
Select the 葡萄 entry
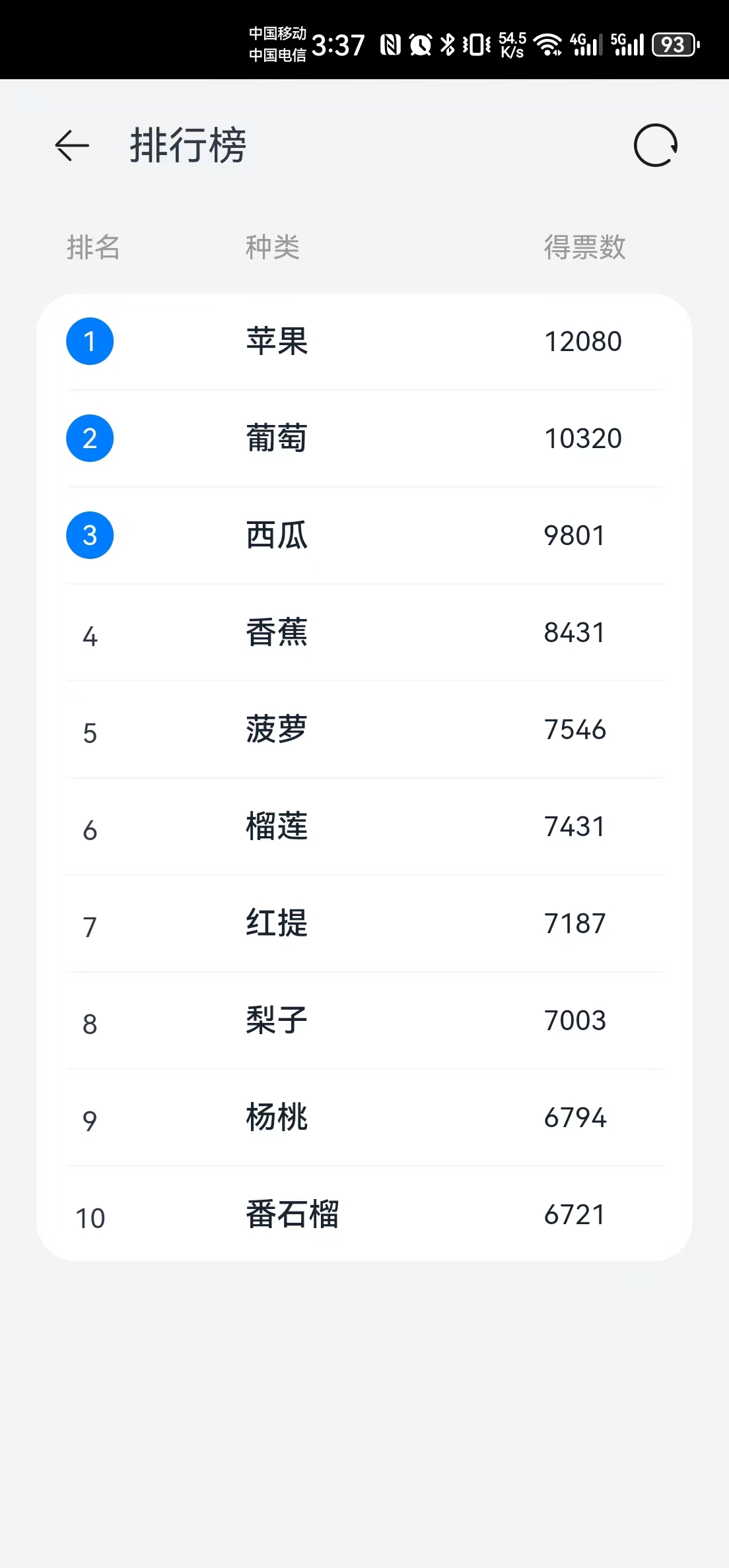tap(364, 439)
